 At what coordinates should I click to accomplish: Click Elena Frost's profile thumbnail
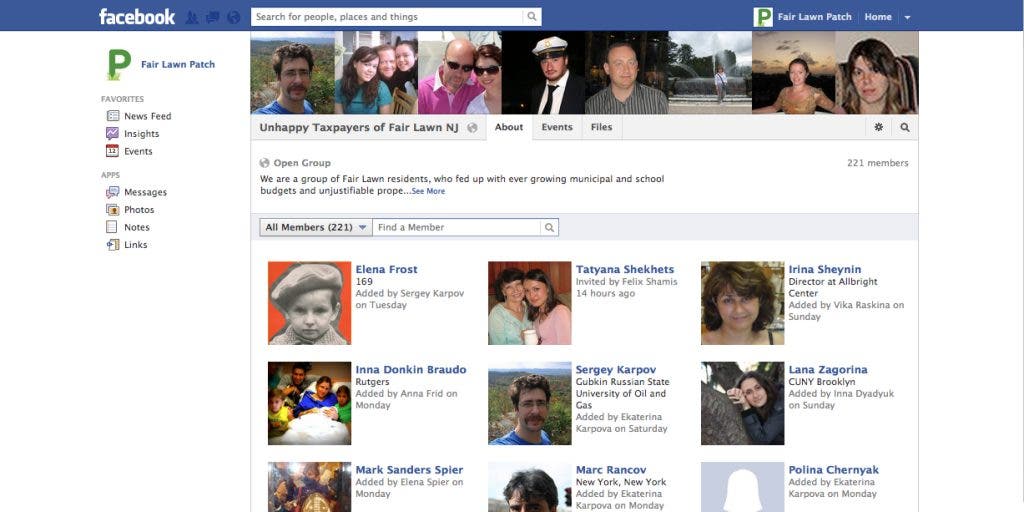(x=310, y=303)
